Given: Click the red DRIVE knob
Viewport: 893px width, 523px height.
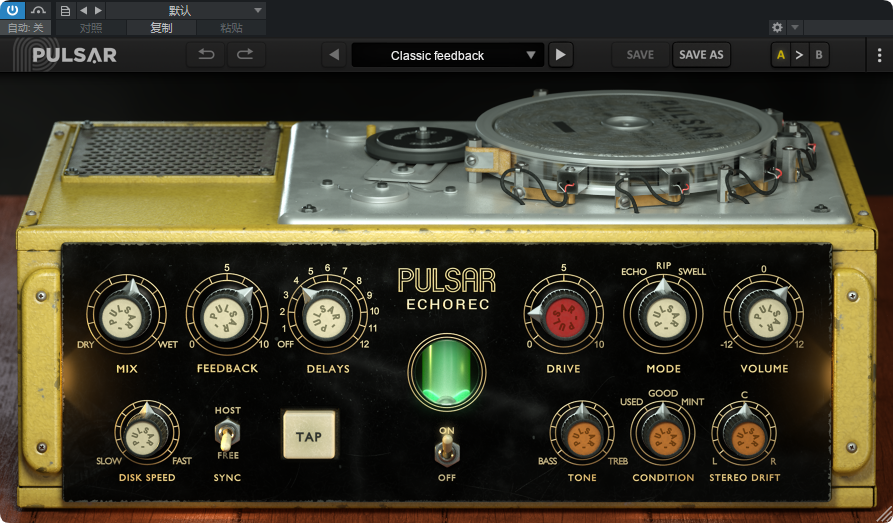Looking at the screenshot, I should pos(563,315).
